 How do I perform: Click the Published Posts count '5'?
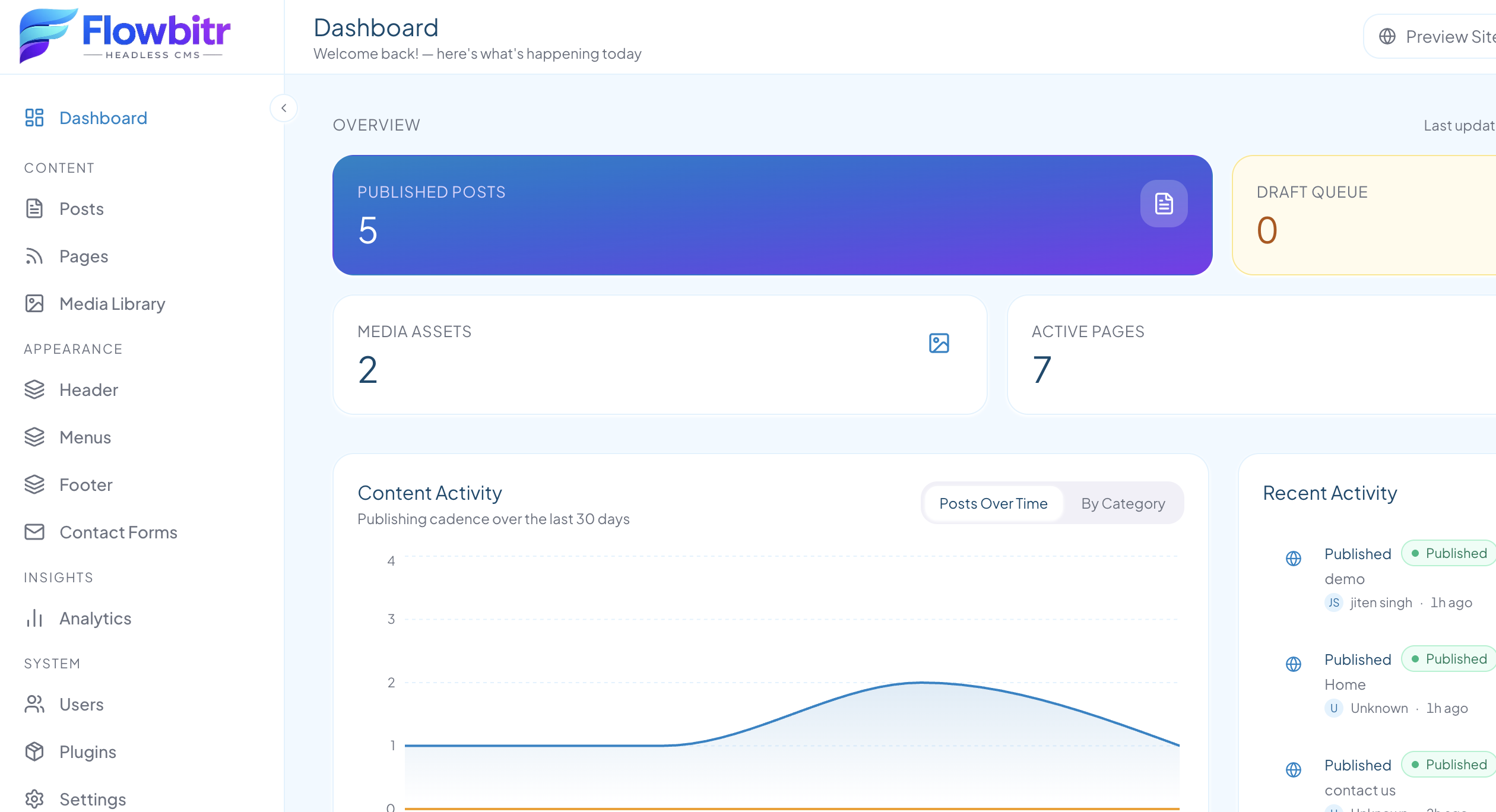coord(367,230)
